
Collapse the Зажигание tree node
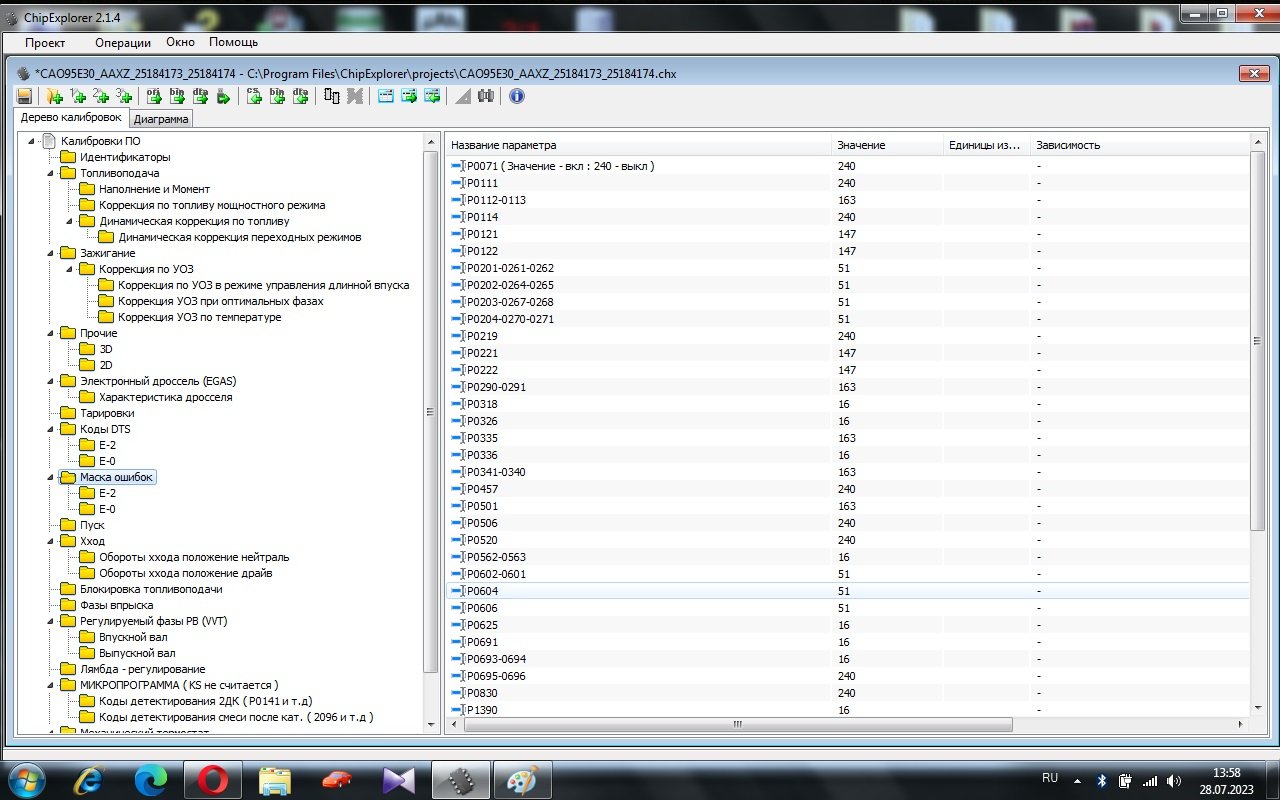[x=49, y=253]
